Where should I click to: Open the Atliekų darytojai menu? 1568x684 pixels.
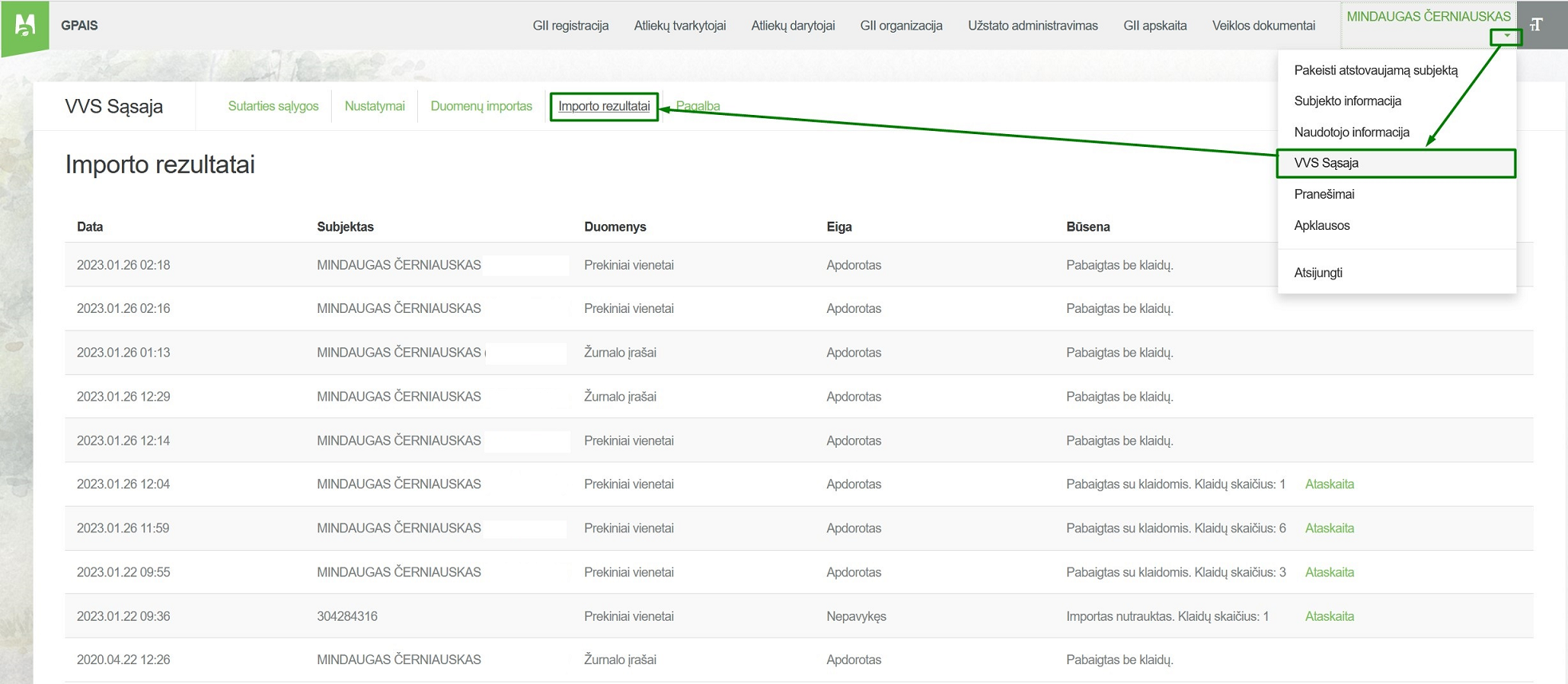(793, 26)
